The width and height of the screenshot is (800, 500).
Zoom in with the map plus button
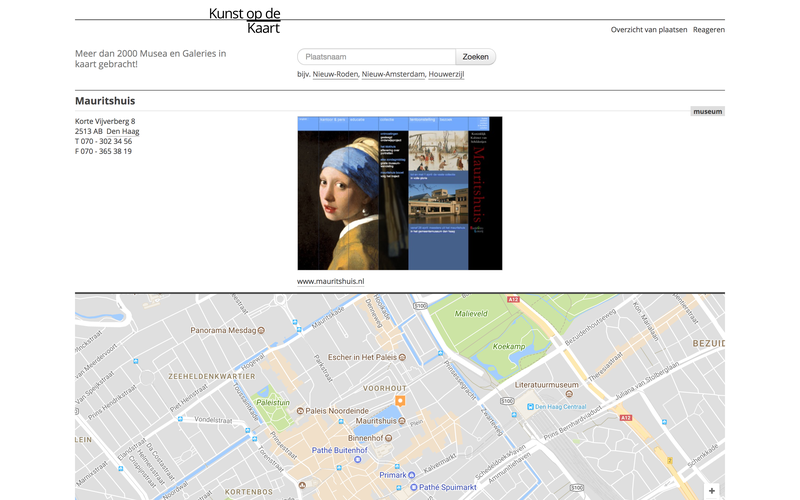[x=712, y=491]
